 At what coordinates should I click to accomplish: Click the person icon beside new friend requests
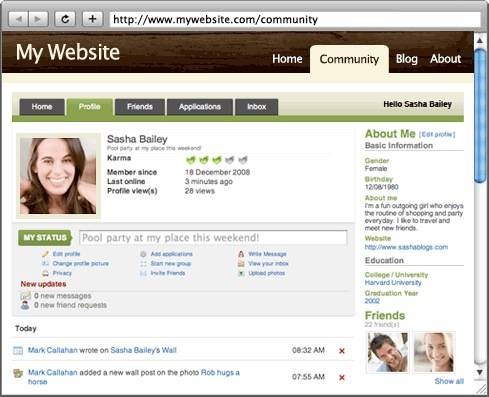click(x=25, y=305)
